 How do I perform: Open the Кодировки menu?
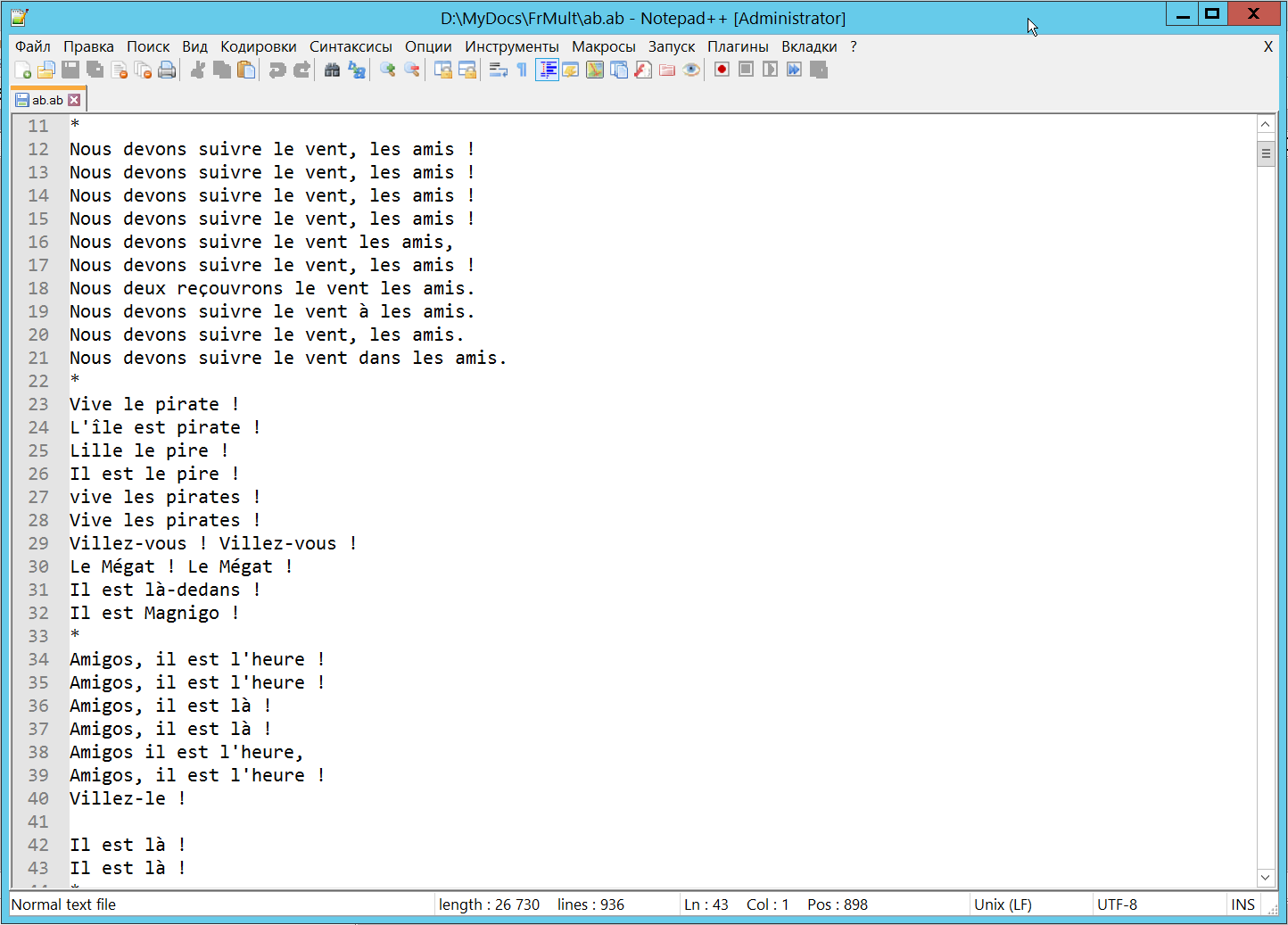258,46
